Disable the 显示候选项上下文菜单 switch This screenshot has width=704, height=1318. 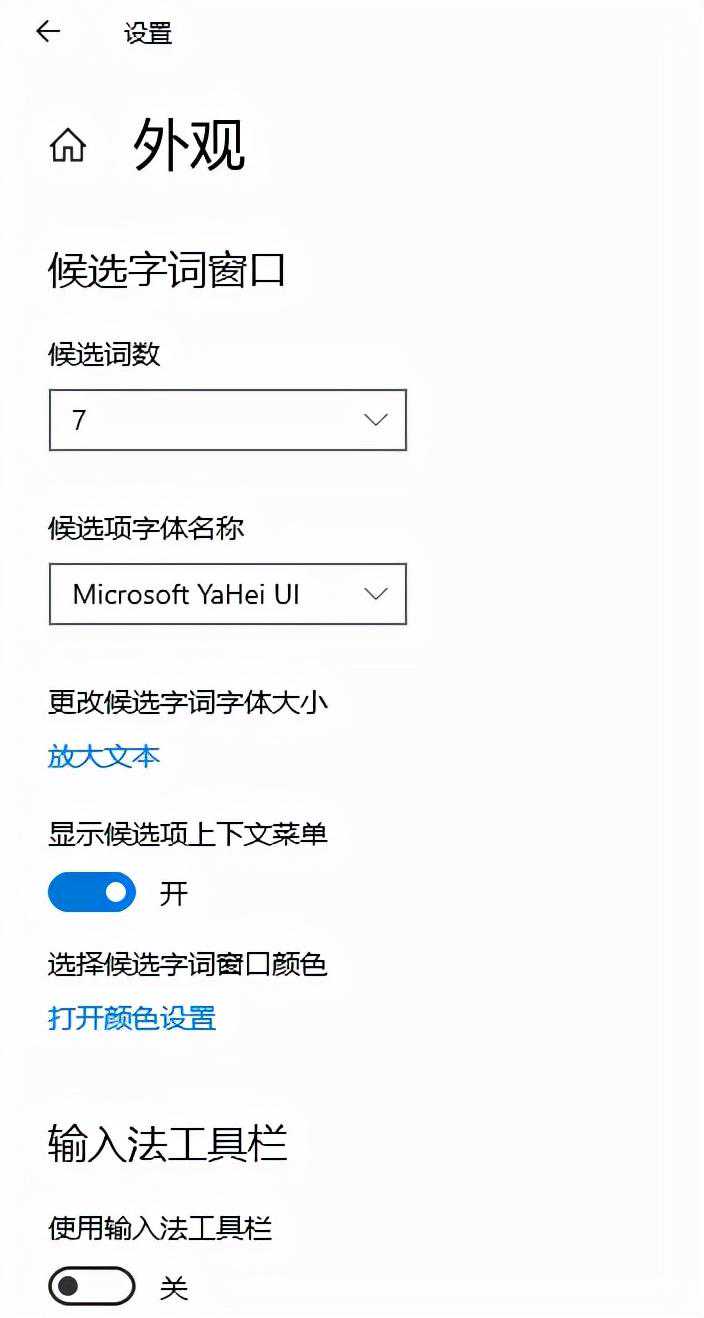point(92,892)
